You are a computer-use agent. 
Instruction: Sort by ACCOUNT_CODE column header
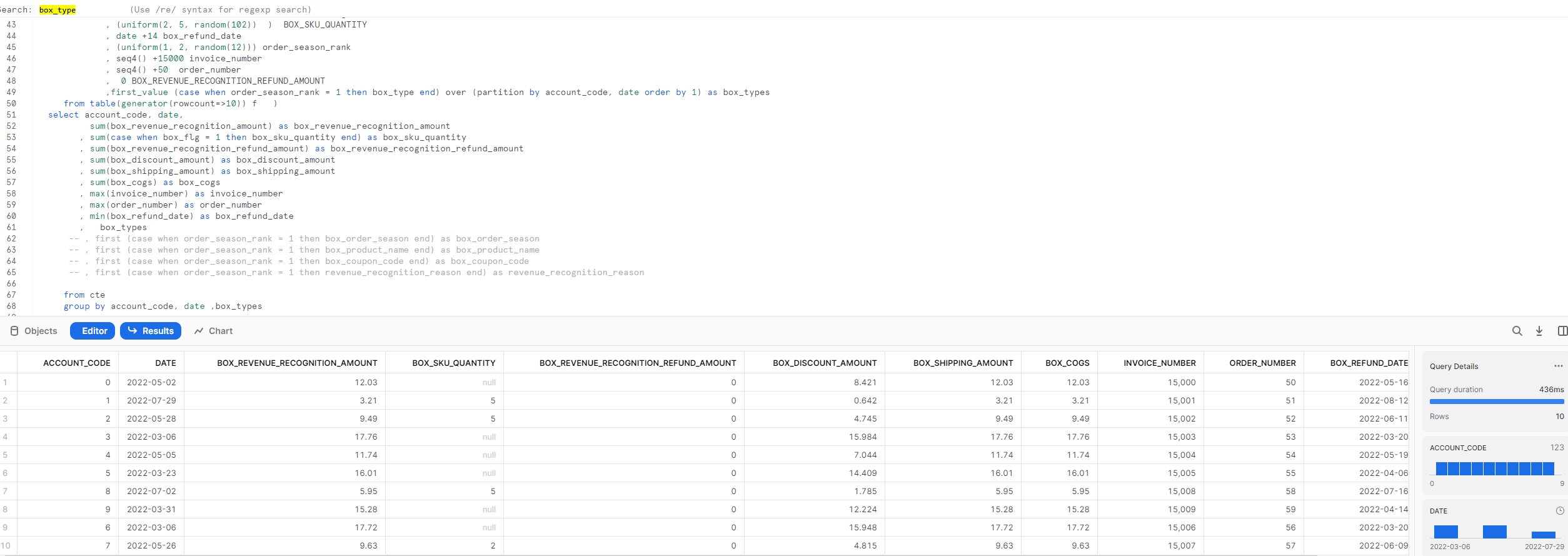coord(77,363)
